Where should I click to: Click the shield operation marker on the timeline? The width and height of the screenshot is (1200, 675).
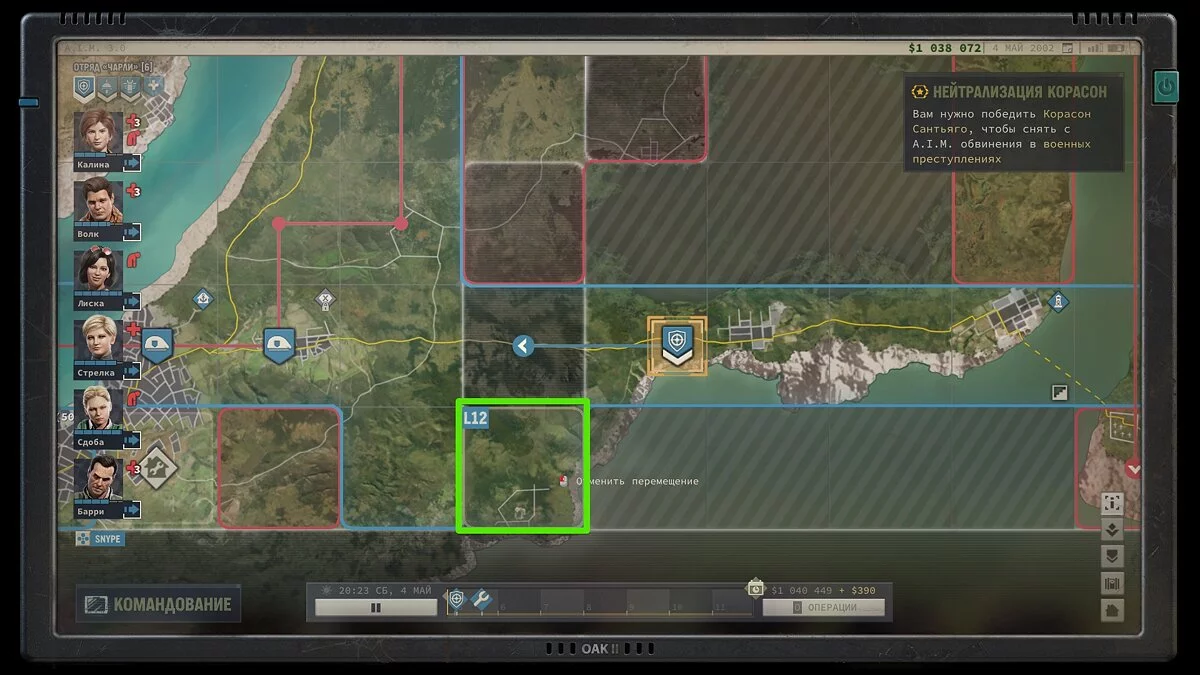coord(456,599)
